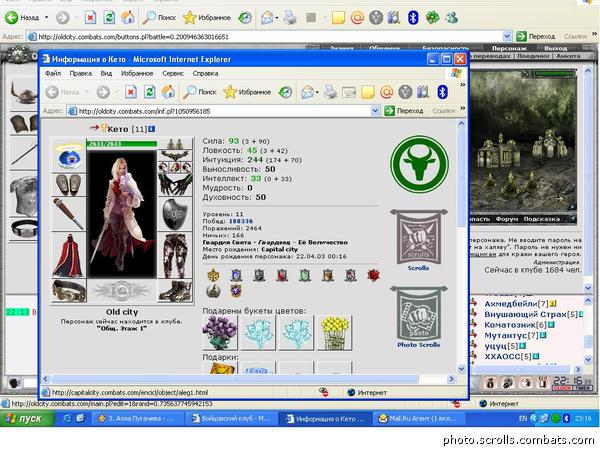Click the green clover icon in the main browser toolbar
Image resolution: width=600 pixels, height=450 pixels.
click(x=432, y=17)
